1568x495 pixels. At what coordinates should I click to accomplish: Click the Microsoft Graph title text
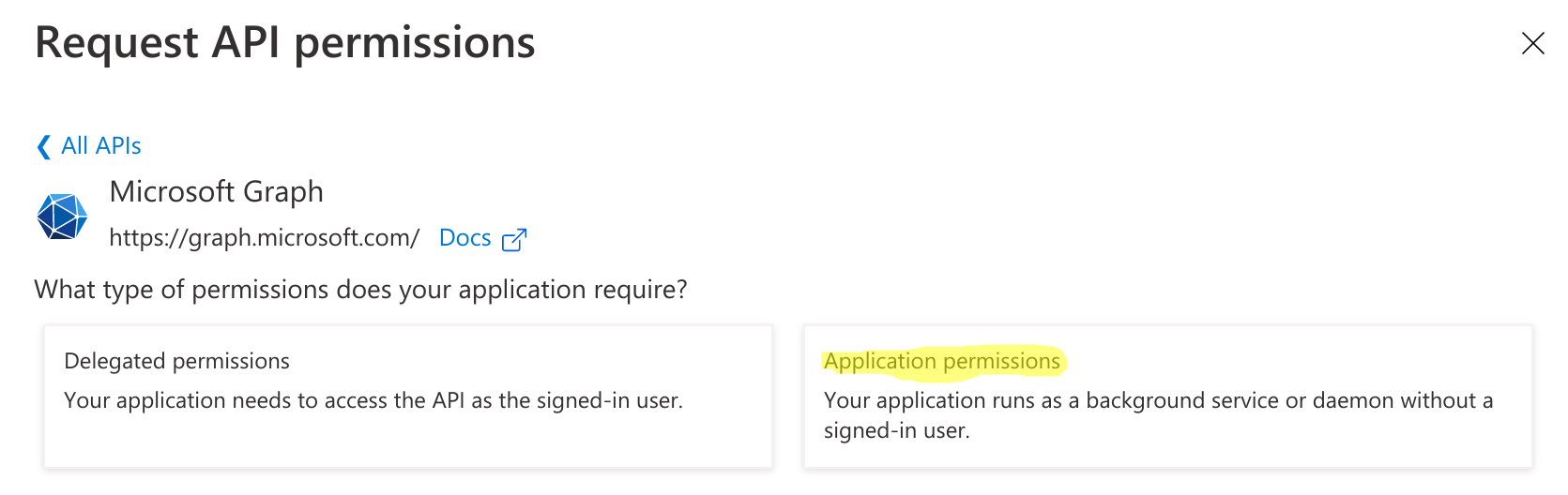tap(216, 191)
